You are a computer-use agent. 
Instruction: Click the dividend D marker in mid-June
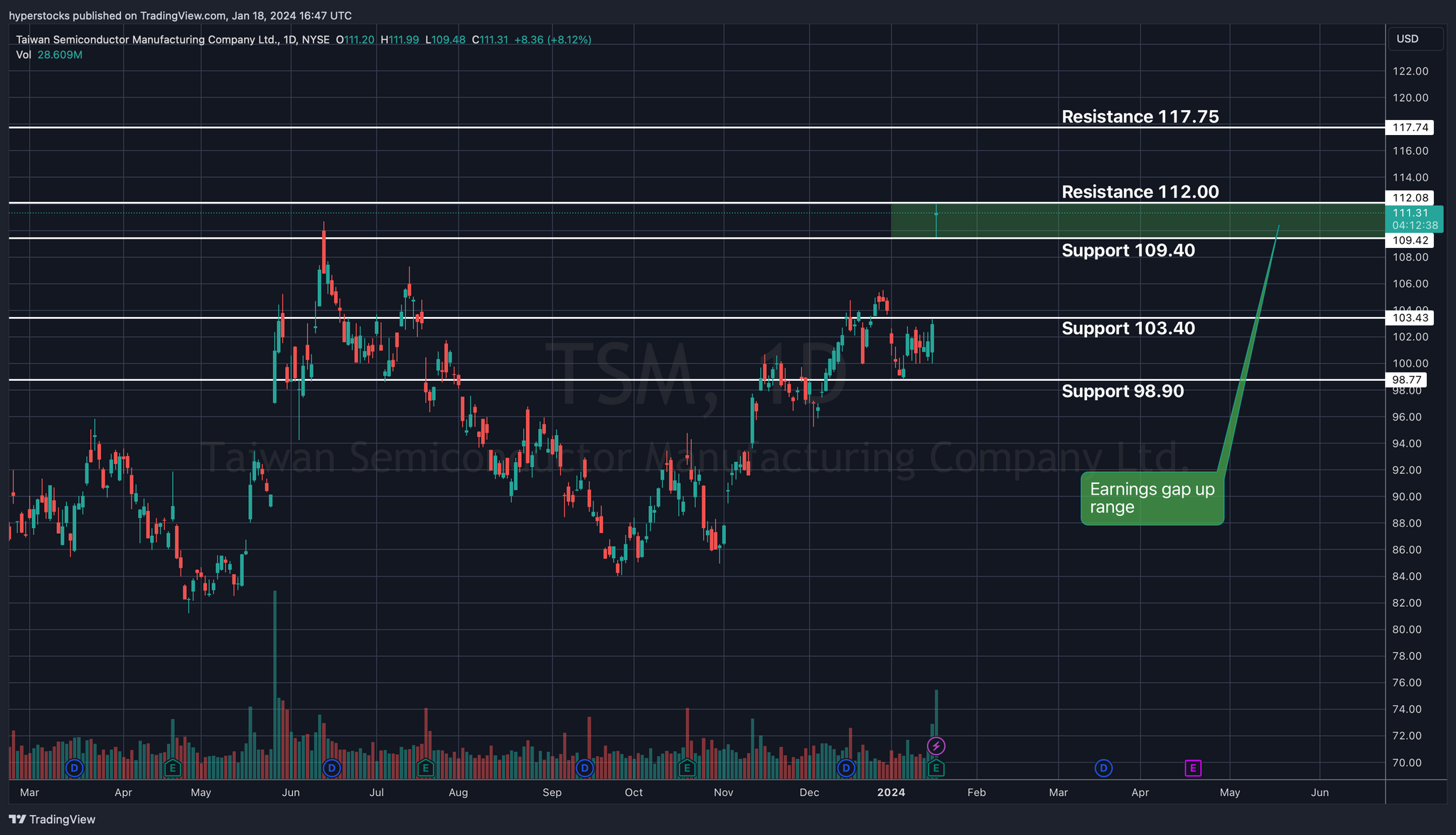331,767
